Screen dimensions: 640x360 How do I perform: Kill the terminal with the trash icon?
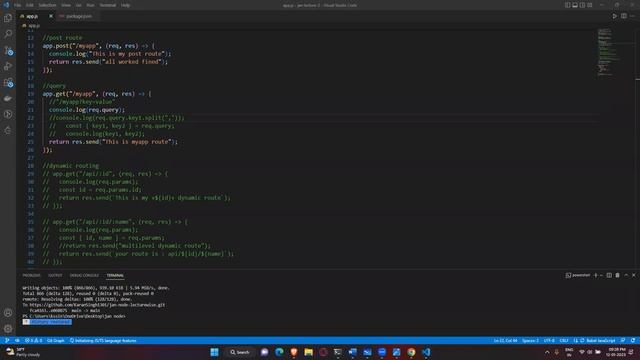point(617,276)
